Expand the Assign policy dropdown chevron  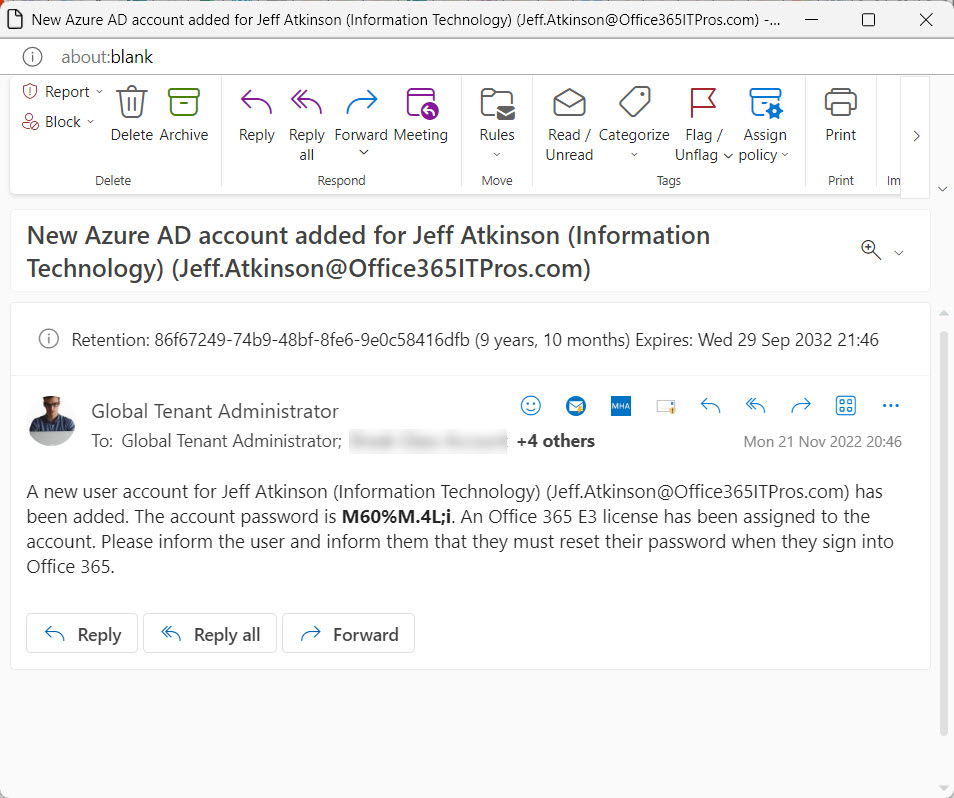[785, 155]
